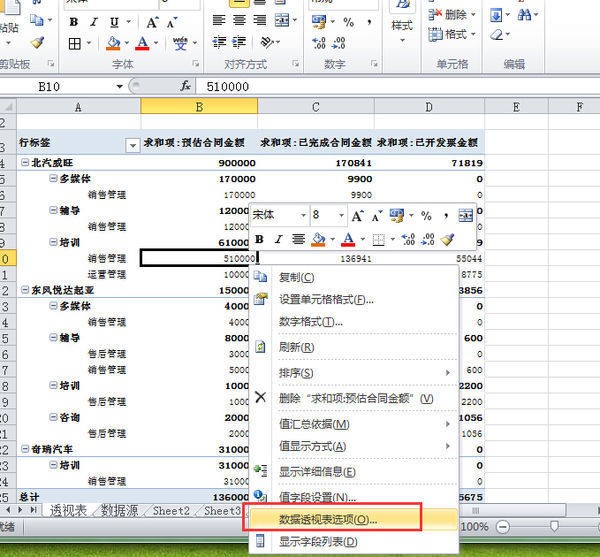Open font name dropdown in mini toolbar
The height and width of the screenshot is (557, 600).
(x=303, y=215)
